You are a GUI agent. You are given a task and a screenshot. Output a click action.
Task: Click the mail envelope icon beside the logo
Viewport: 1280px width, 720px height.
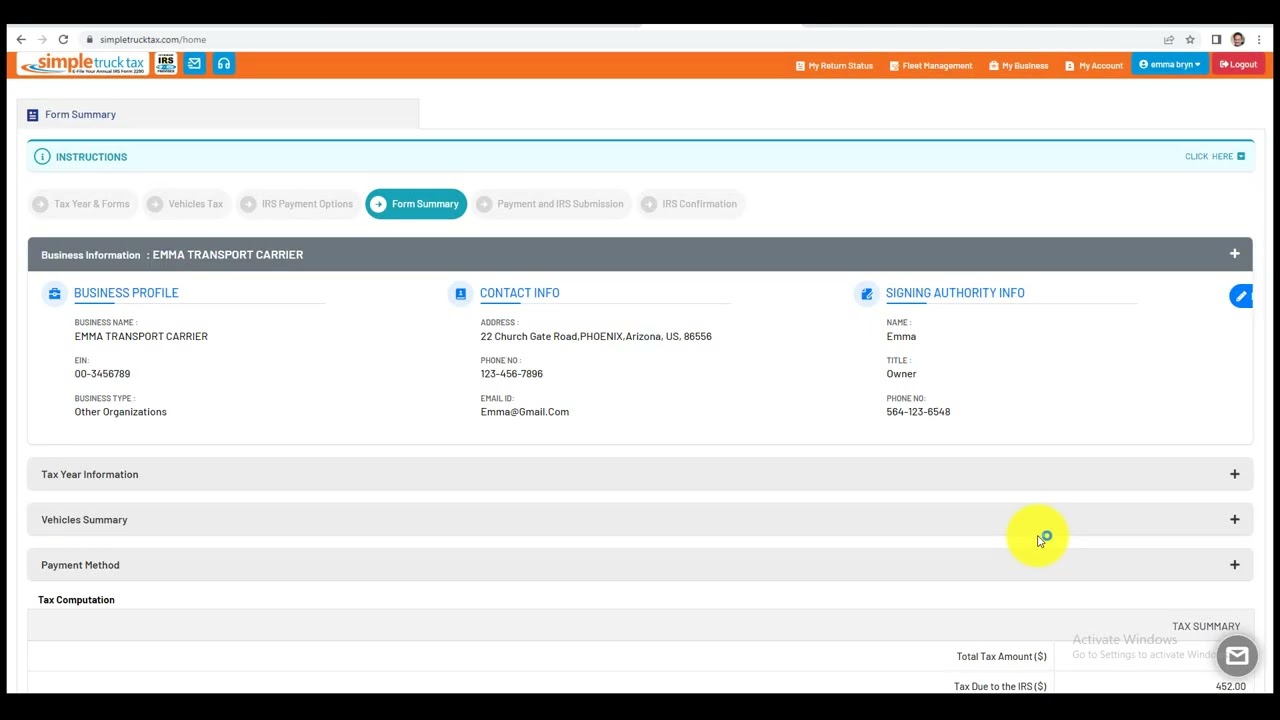[194, 64]
